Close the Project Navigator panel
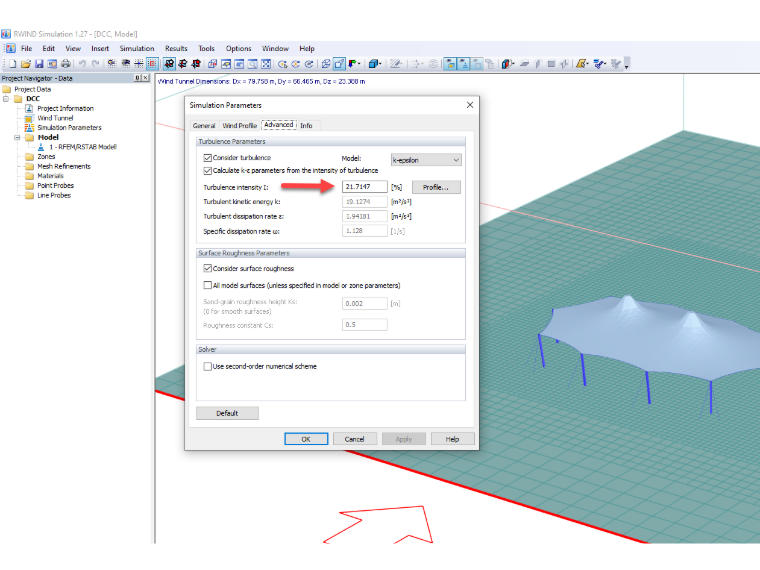Image resolution: width=760 pixels, height=570 pixels. [145, 78]
